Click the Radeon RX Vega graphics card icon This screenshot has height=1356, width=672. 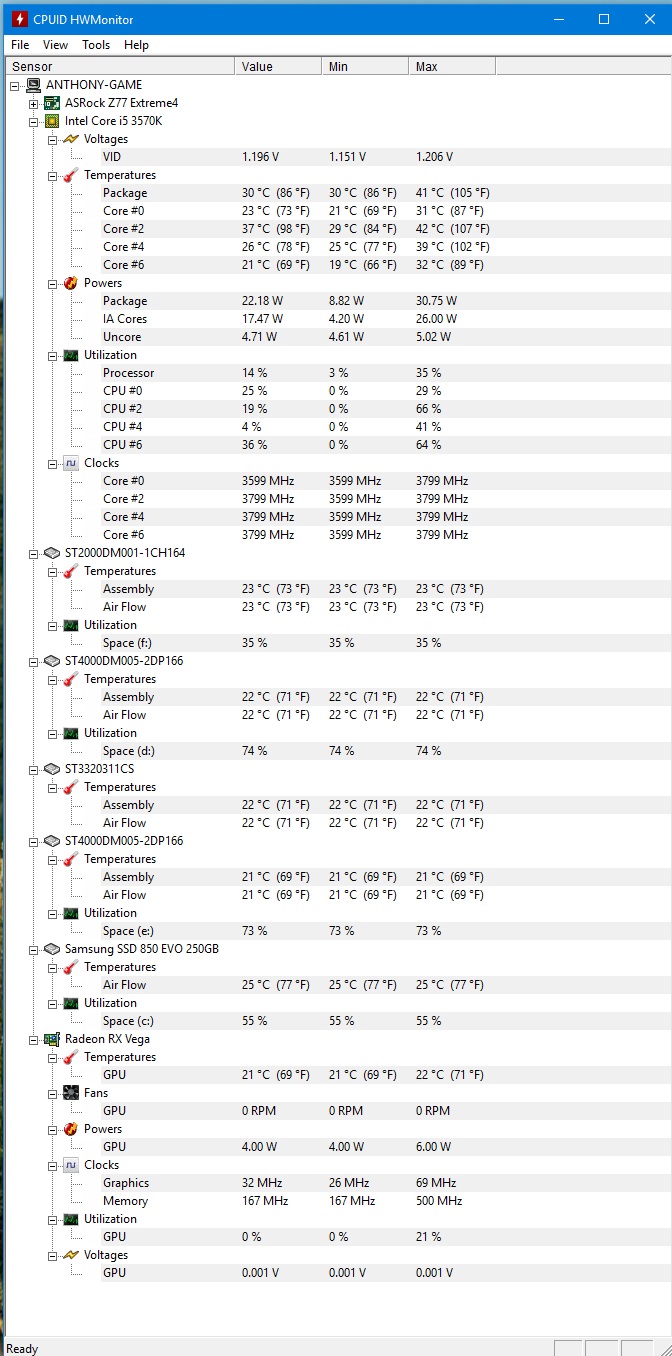tap(52, 1039)
